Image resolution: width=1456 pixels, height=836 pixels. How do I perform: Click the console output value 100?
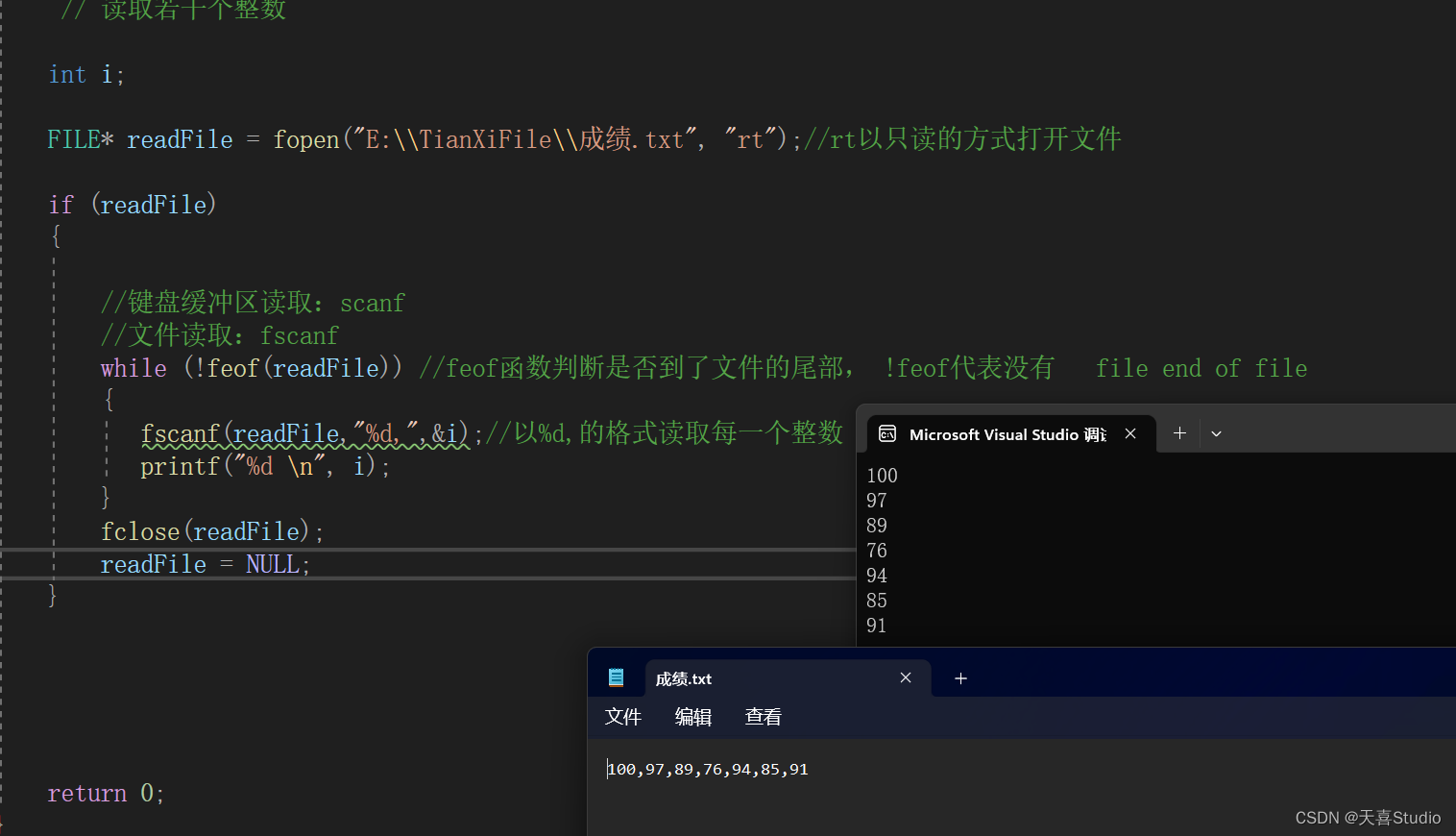tap(882, 476)
